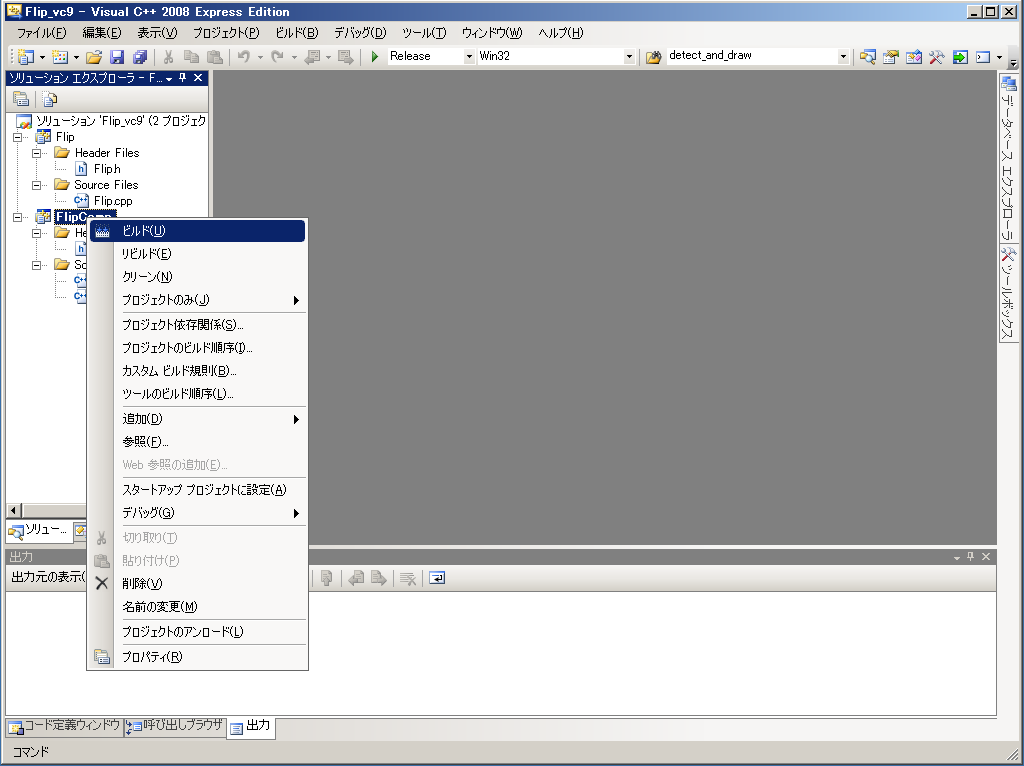Open the Object Browser toolbar icon
This screenshot has width=1024, height=766.
click(914, 57)
